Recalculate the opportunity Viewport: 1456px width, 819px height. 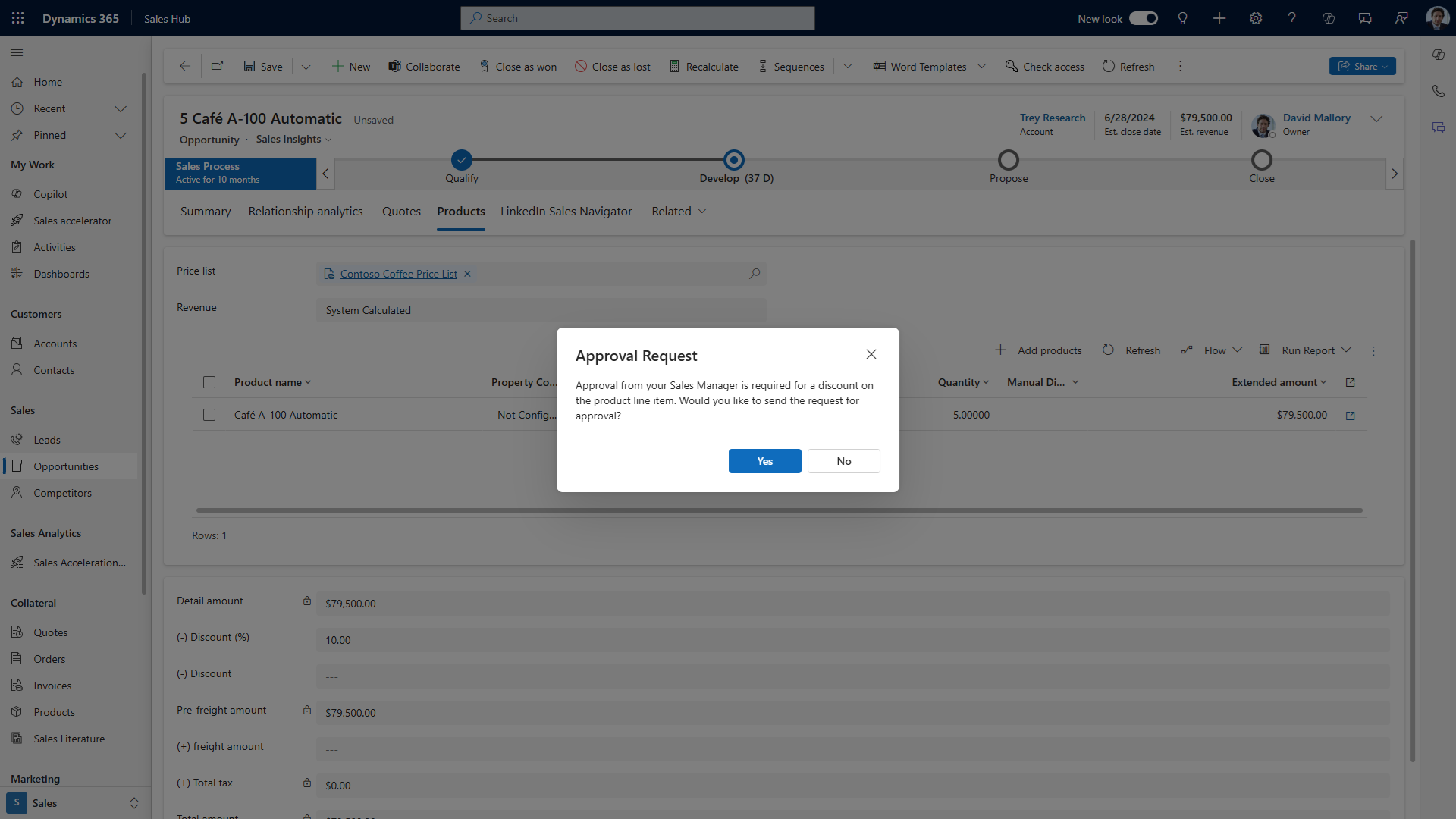click(x=704, y=67)
